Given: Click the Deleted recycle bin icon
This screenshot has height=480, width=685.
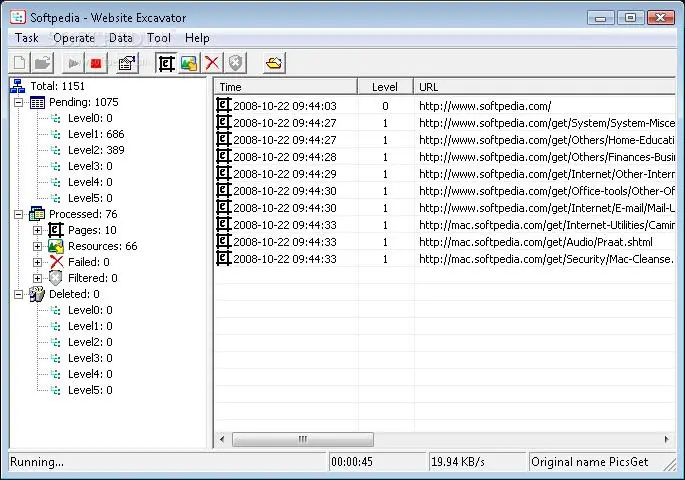Looking at the screenshot, I should (37, 294).
